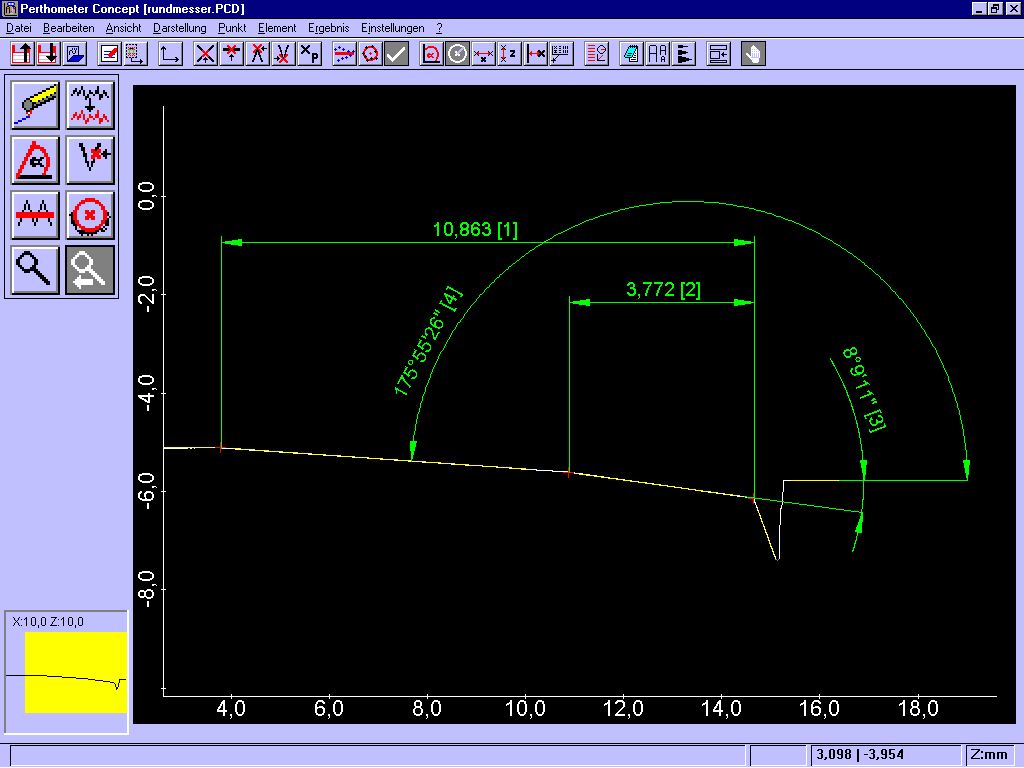Open the Ergebnis menu

328,28
